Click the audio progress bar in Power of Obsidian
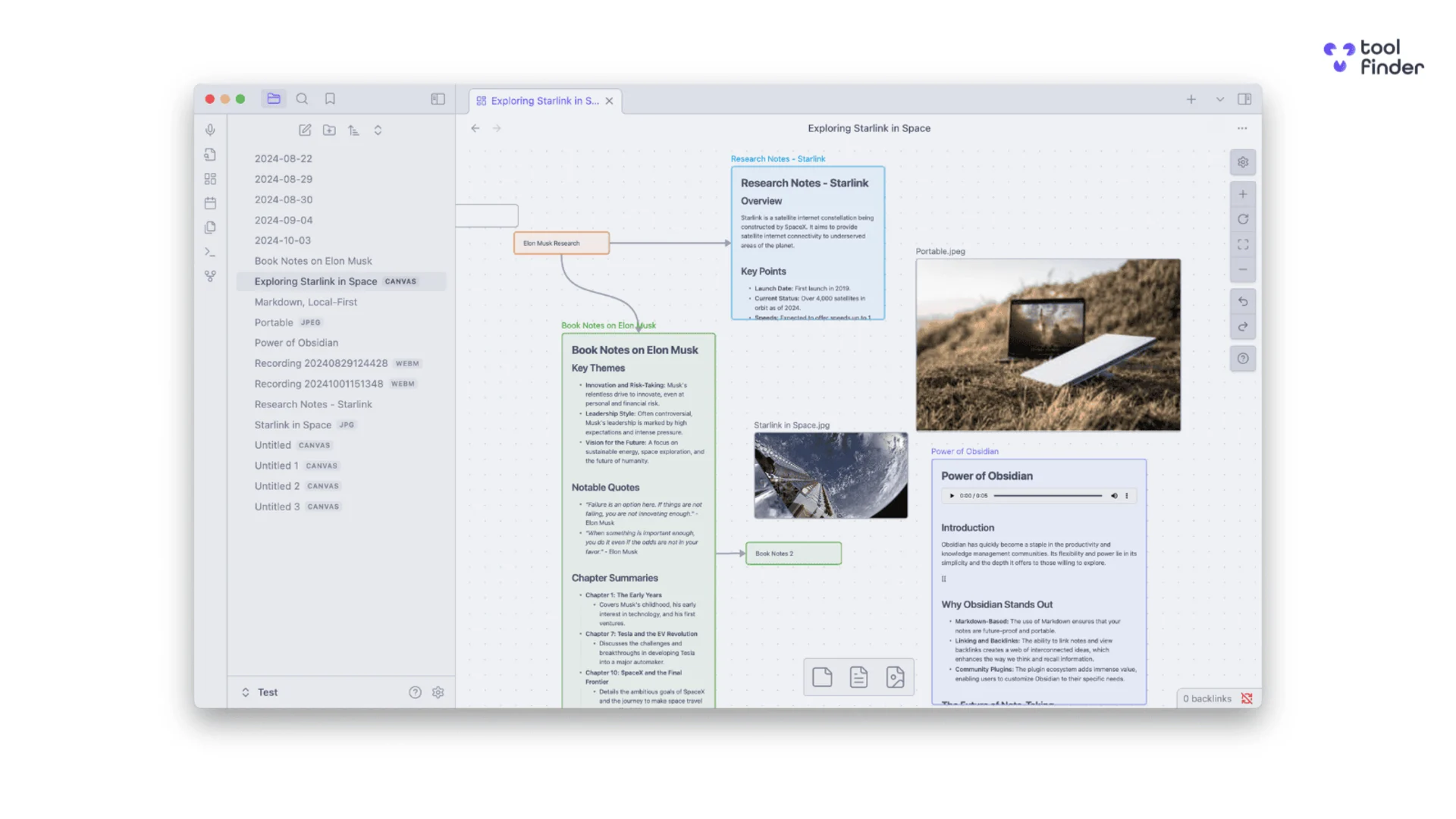The height and width of the screenshot is (819, 1456). pos(1047,496)
